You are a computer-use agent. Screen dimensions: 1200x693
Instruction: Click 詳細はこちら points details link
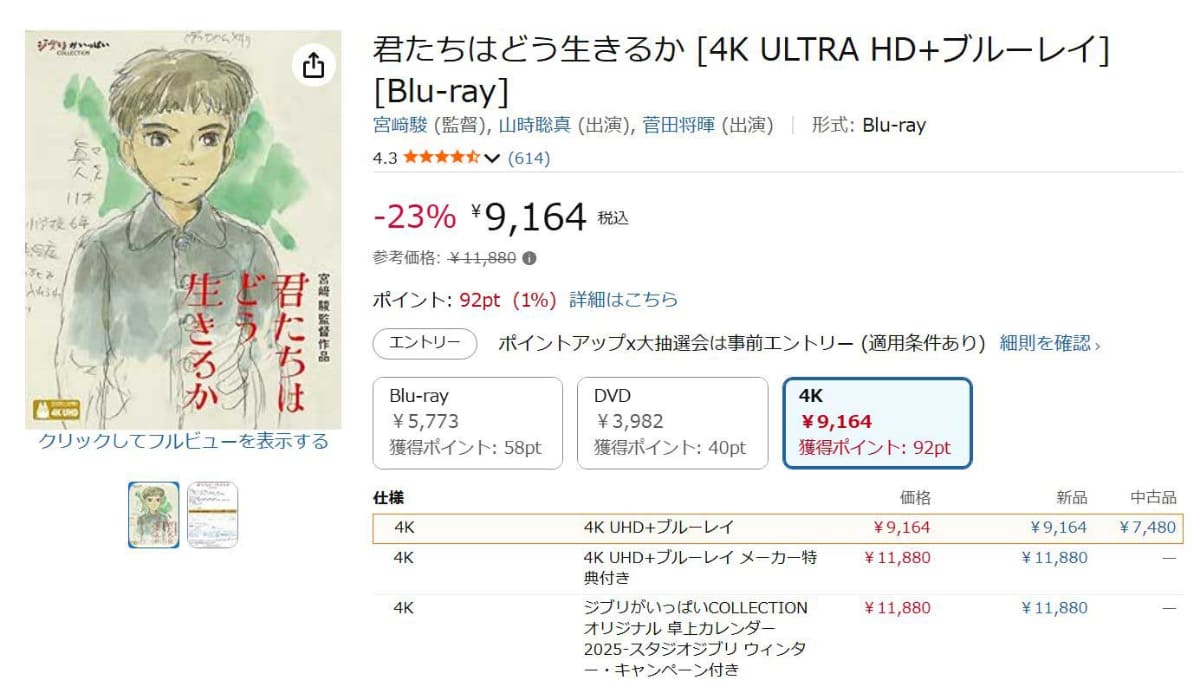tap(624, 299)
